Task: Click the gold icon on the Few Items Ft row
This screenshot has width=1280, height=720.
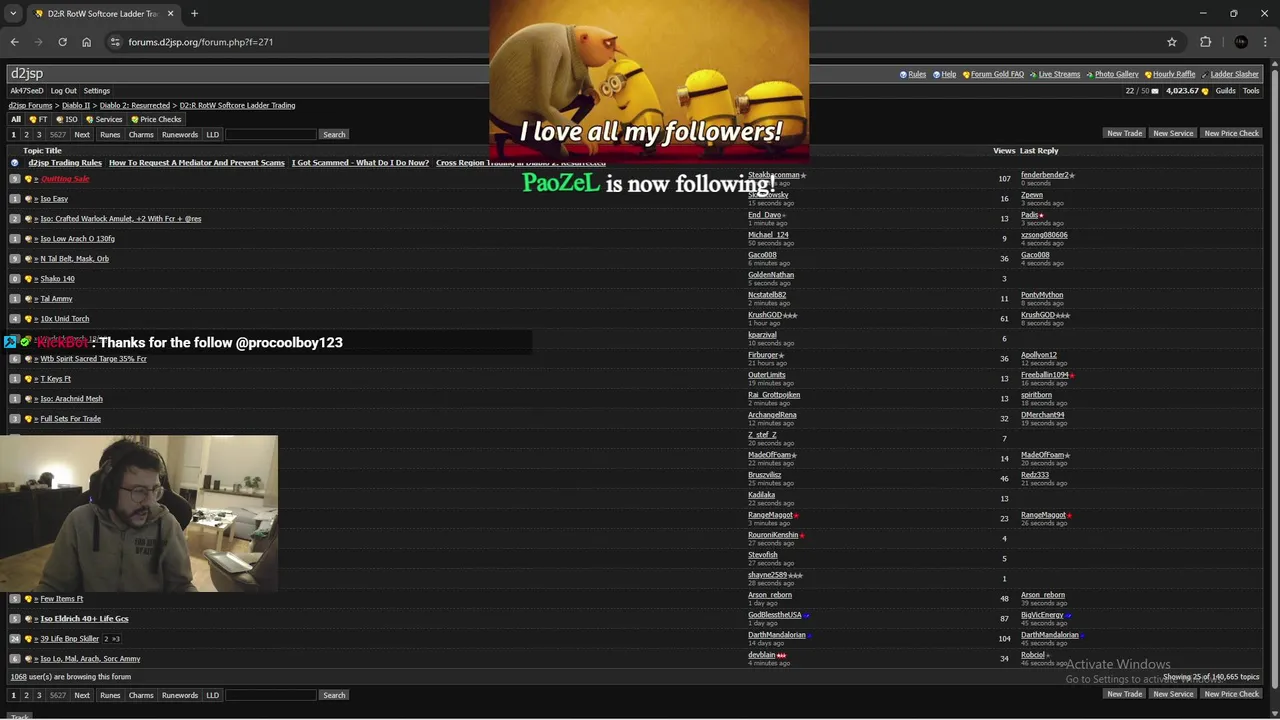Action: [28, 599]
